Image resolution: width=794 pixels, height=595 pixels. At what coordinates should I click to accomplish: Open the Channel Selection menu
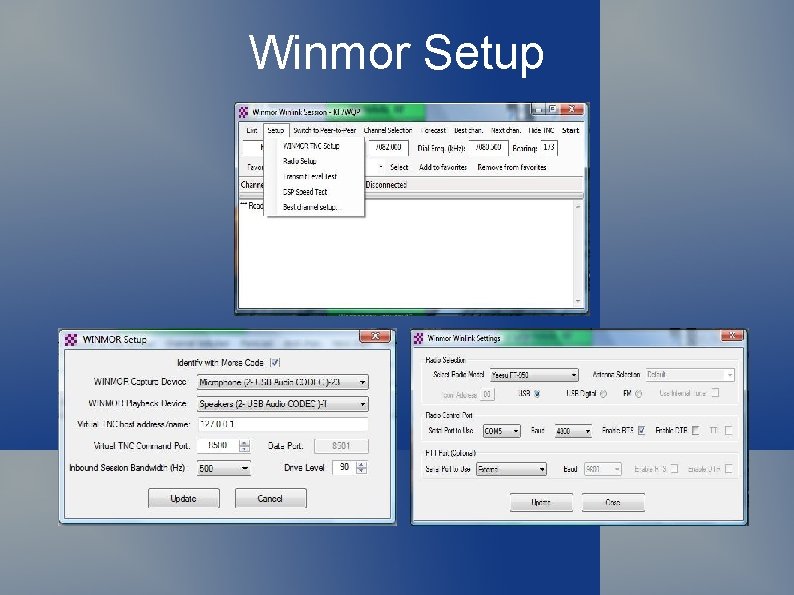pyautogui.click(x=388, y=130)
